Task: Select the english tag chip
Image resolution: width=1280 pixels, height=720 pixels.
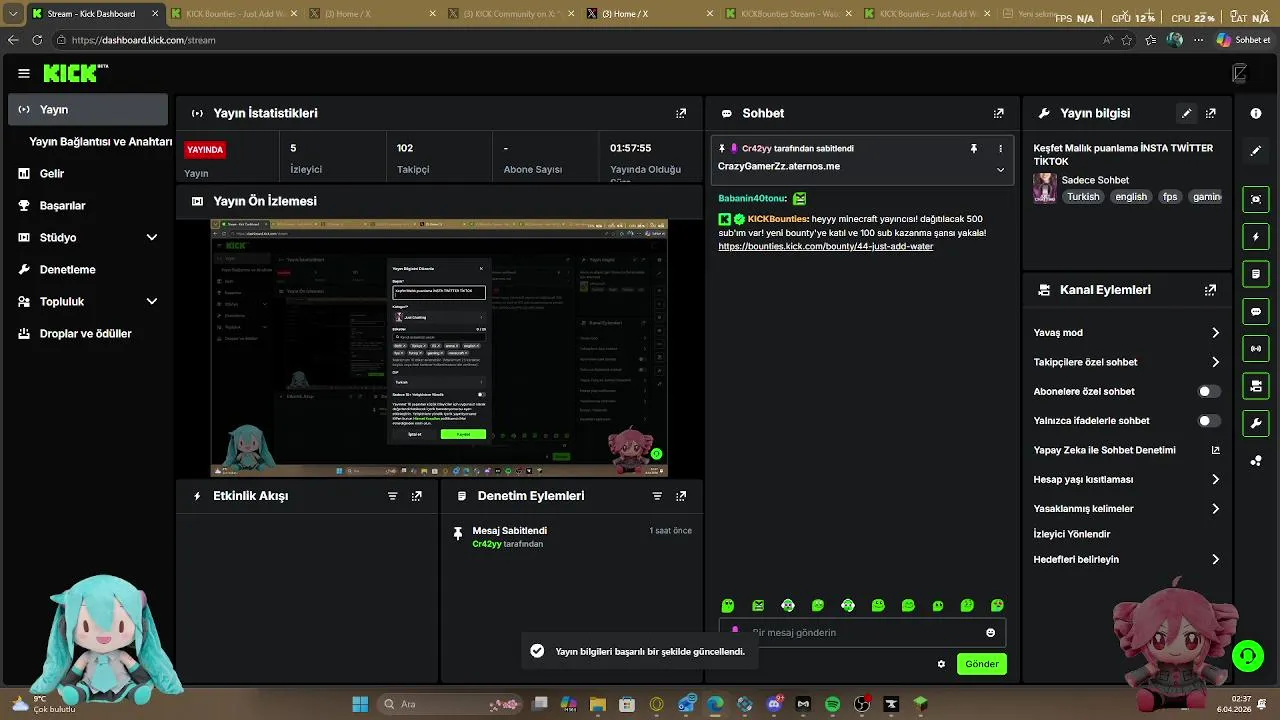Action: [1131, 197]
